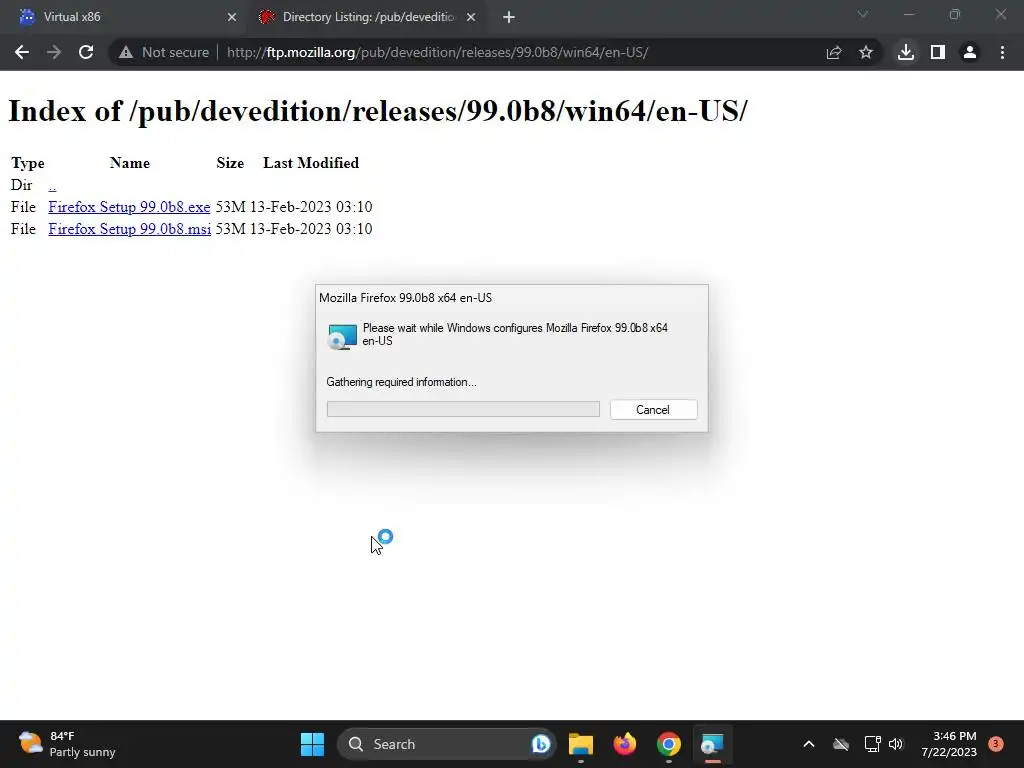Open a new tab with plus button
The height and width of the screenshot is (768, 1024).
509,18
